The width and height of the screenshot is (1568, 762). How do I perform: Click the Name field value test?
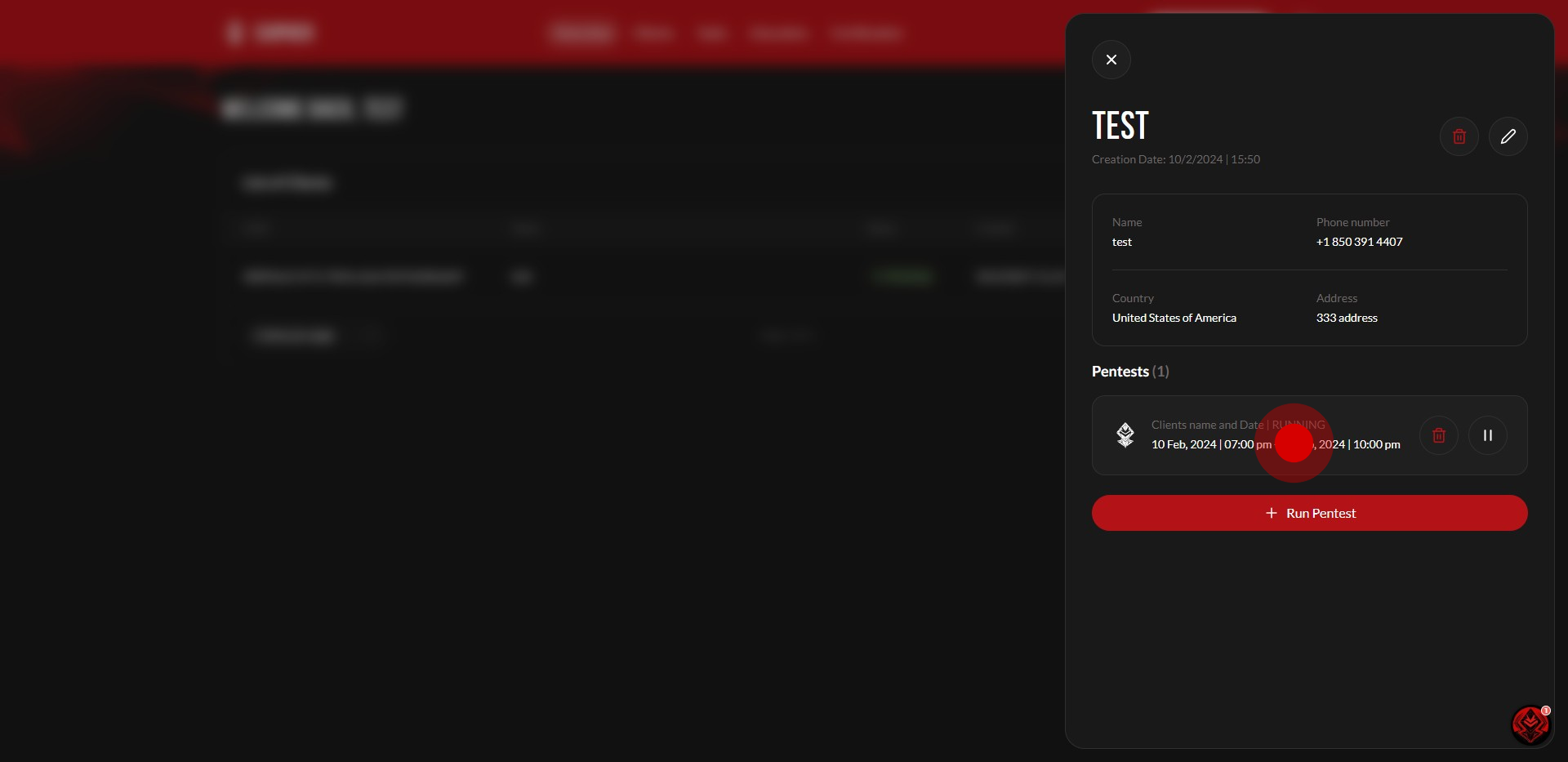click(x=1121, y=242)
